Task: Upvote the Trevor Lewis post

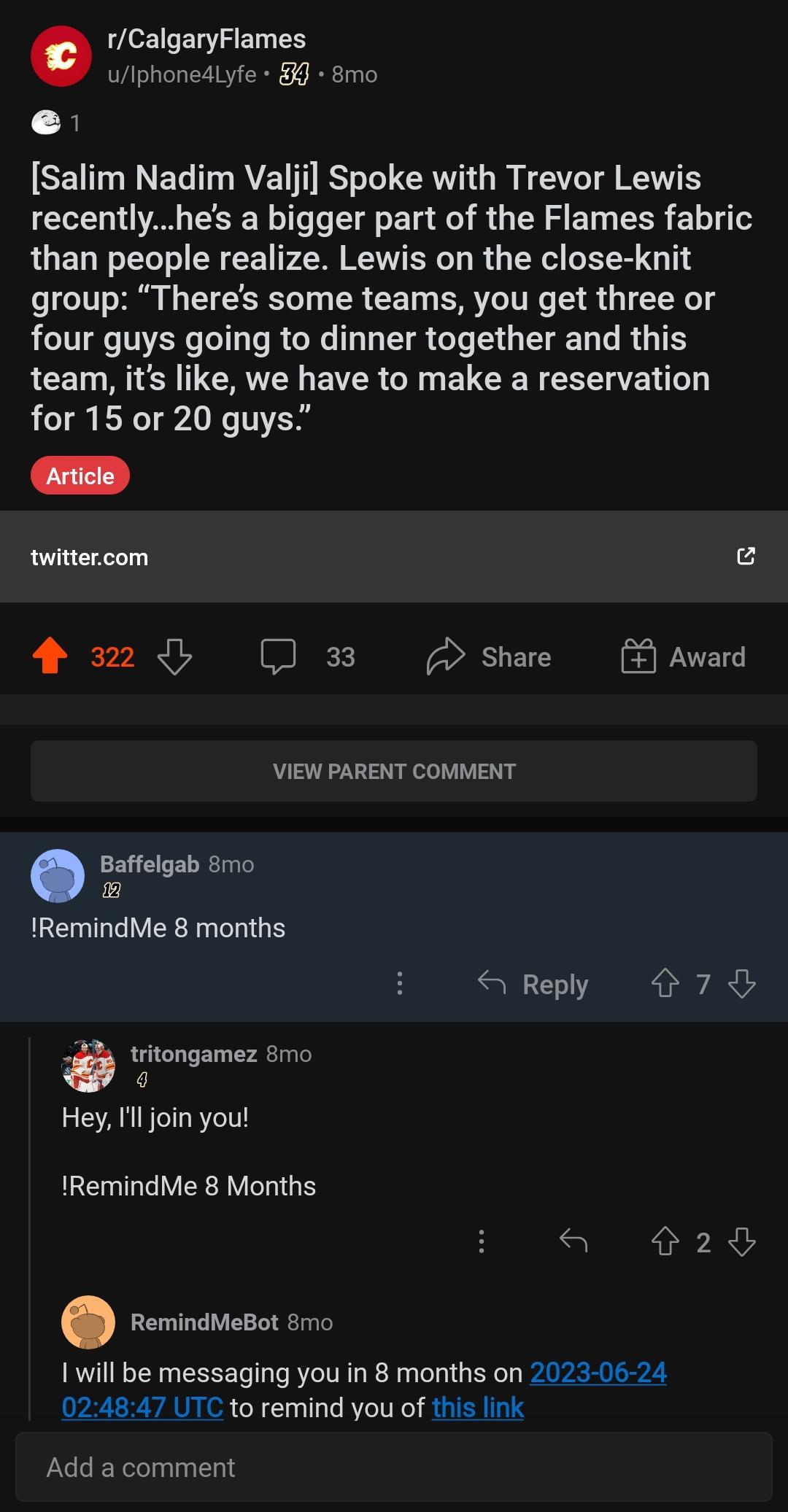Action: (50, 656)
